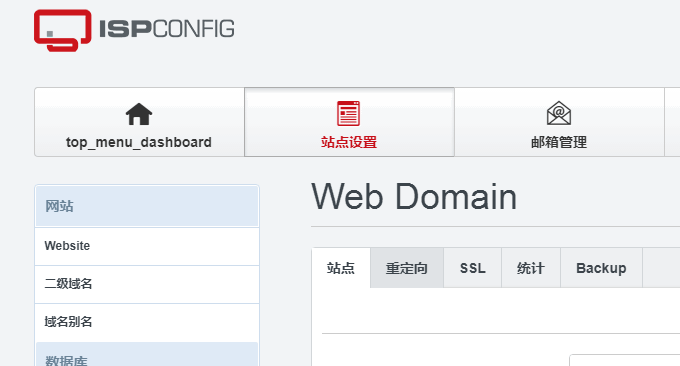Open the SSL tab
Viewport: 680px width, 366px height.
472,268
